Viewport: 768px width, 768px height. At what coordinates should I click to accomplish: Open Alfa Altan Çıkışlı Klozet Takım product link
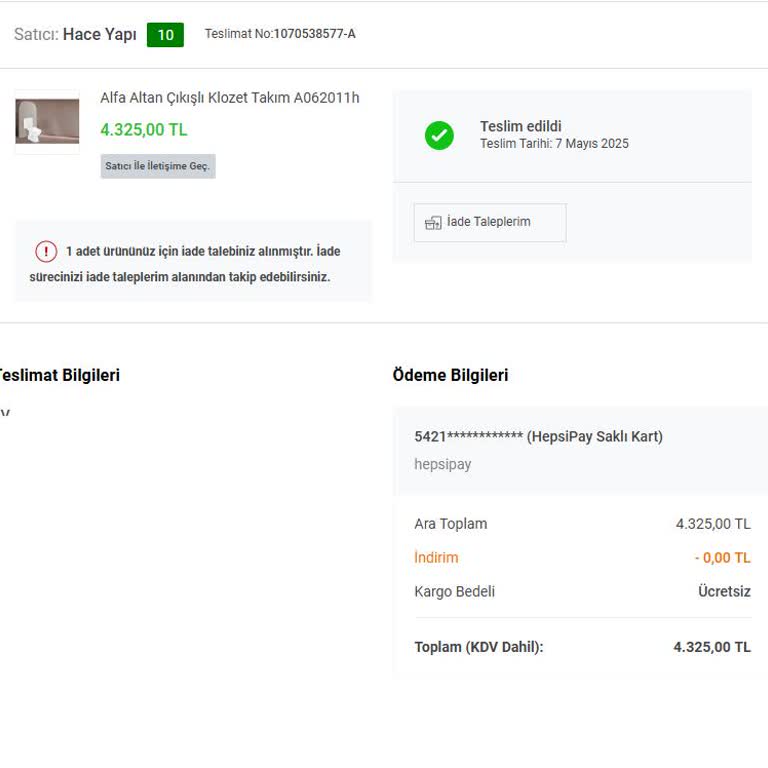point(229,98)
